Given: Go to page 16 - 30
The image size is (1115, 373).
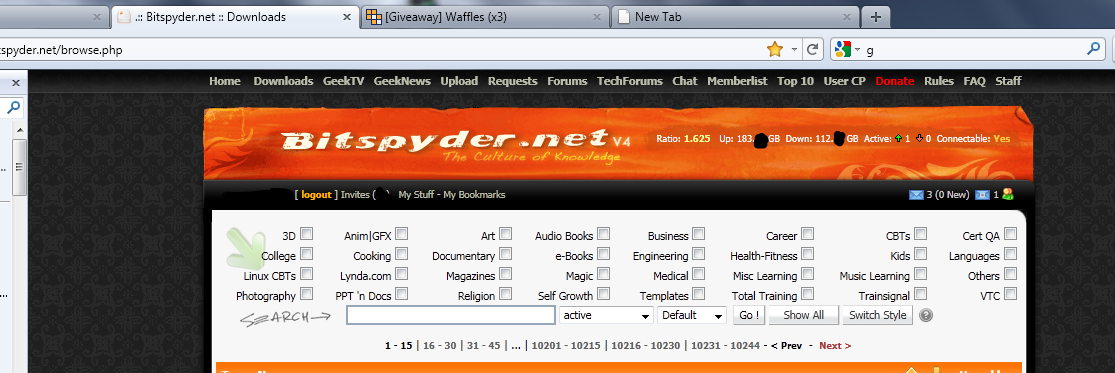Looking at the screenshot, I should tap(439, 346).
